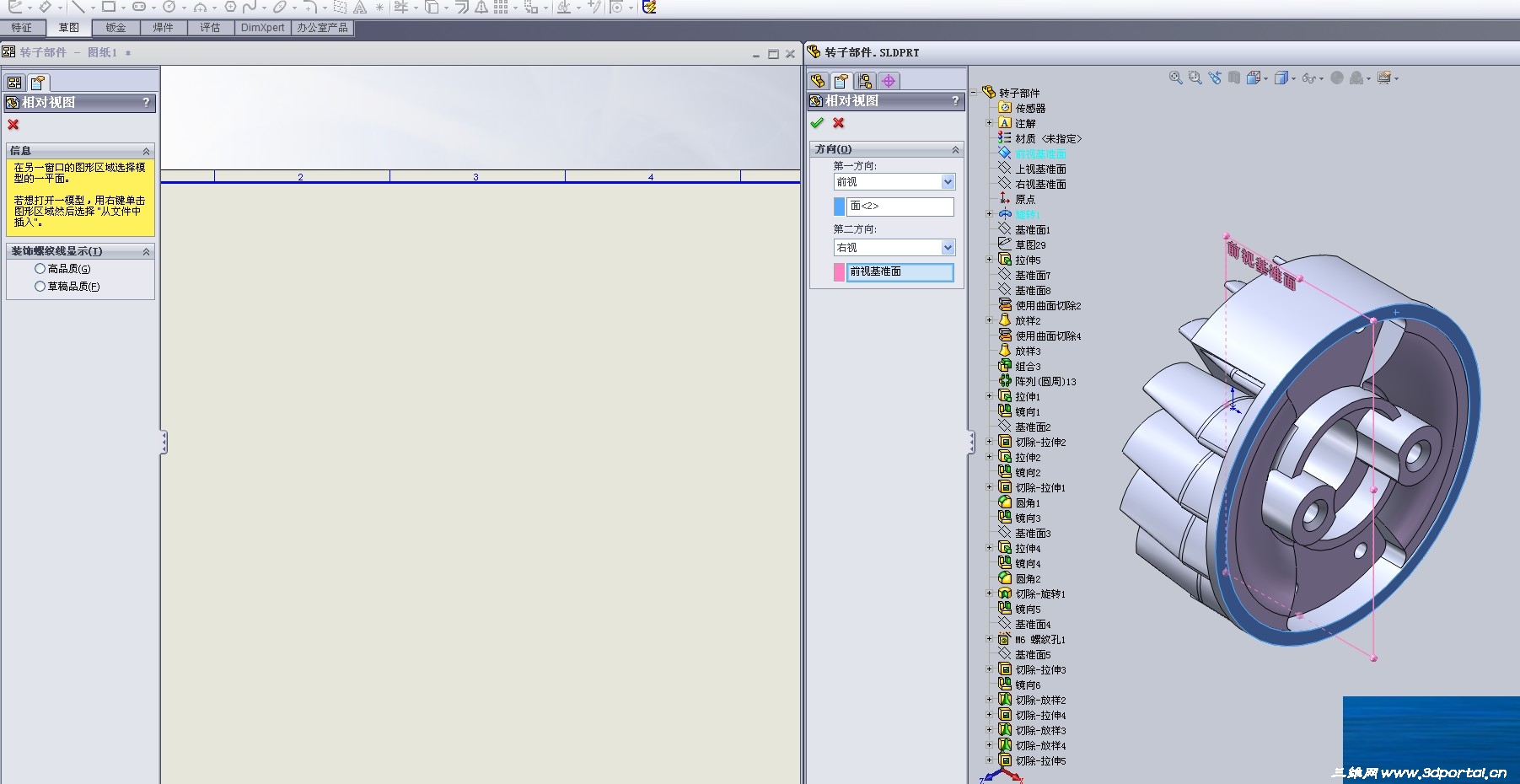
Task: Open ConfigurationManager tab in part window
Action: (x=865, y=81)
